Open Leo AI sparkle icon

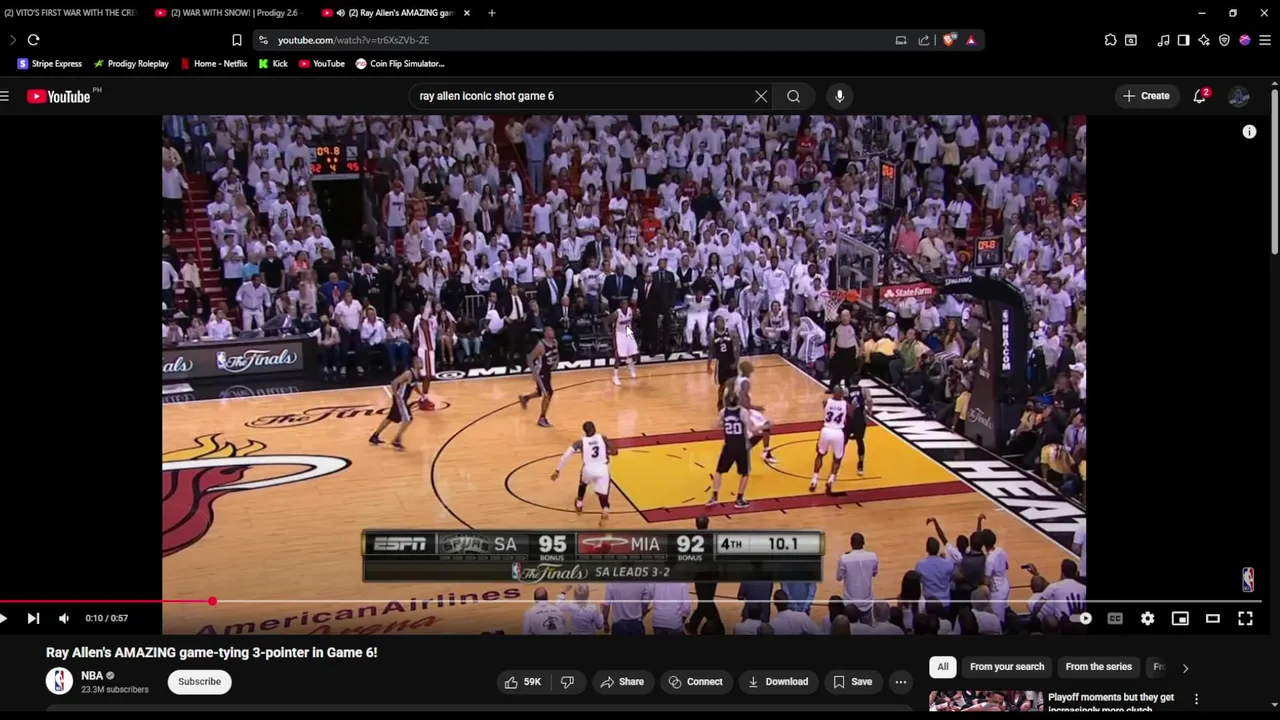1204,40
